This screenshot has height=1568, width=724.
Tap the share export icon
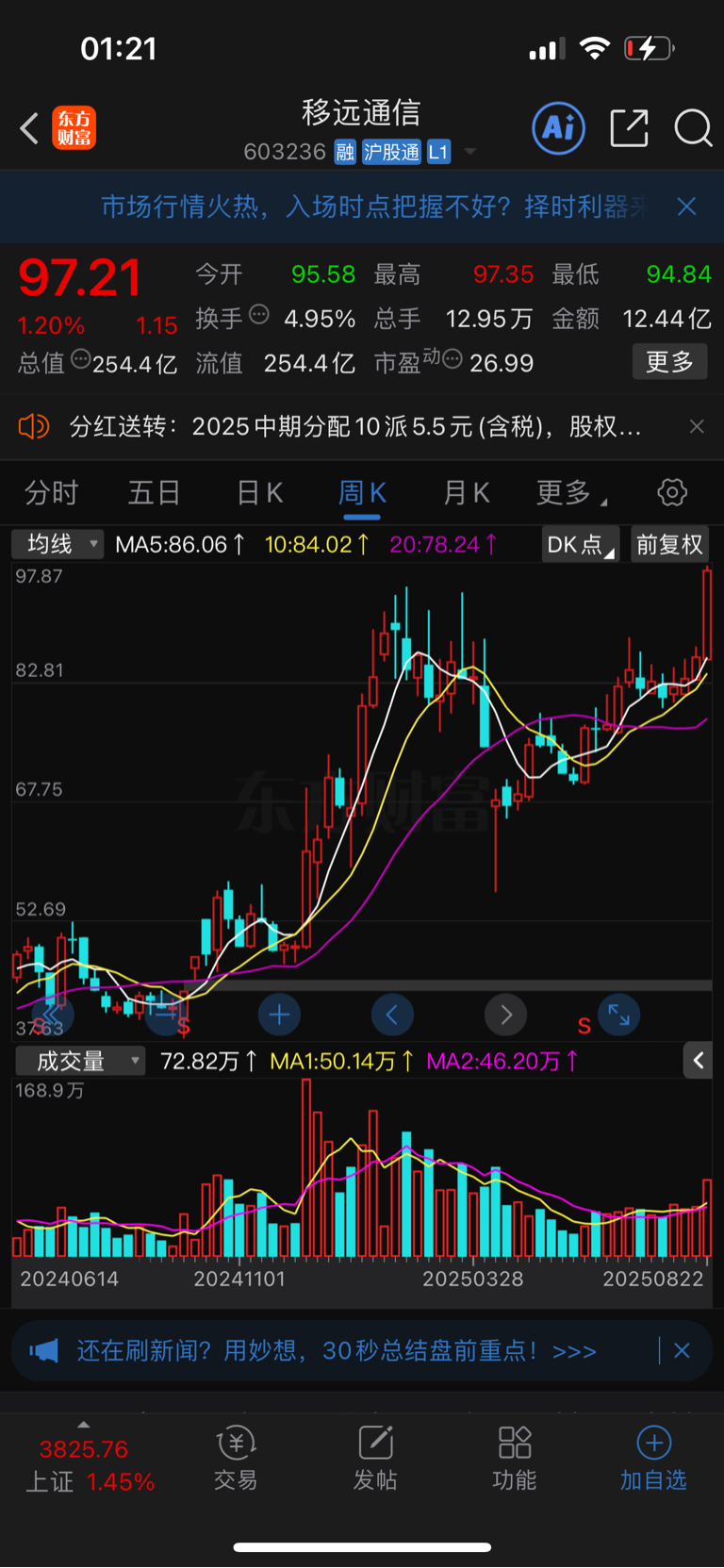click(x=629, y=128)
